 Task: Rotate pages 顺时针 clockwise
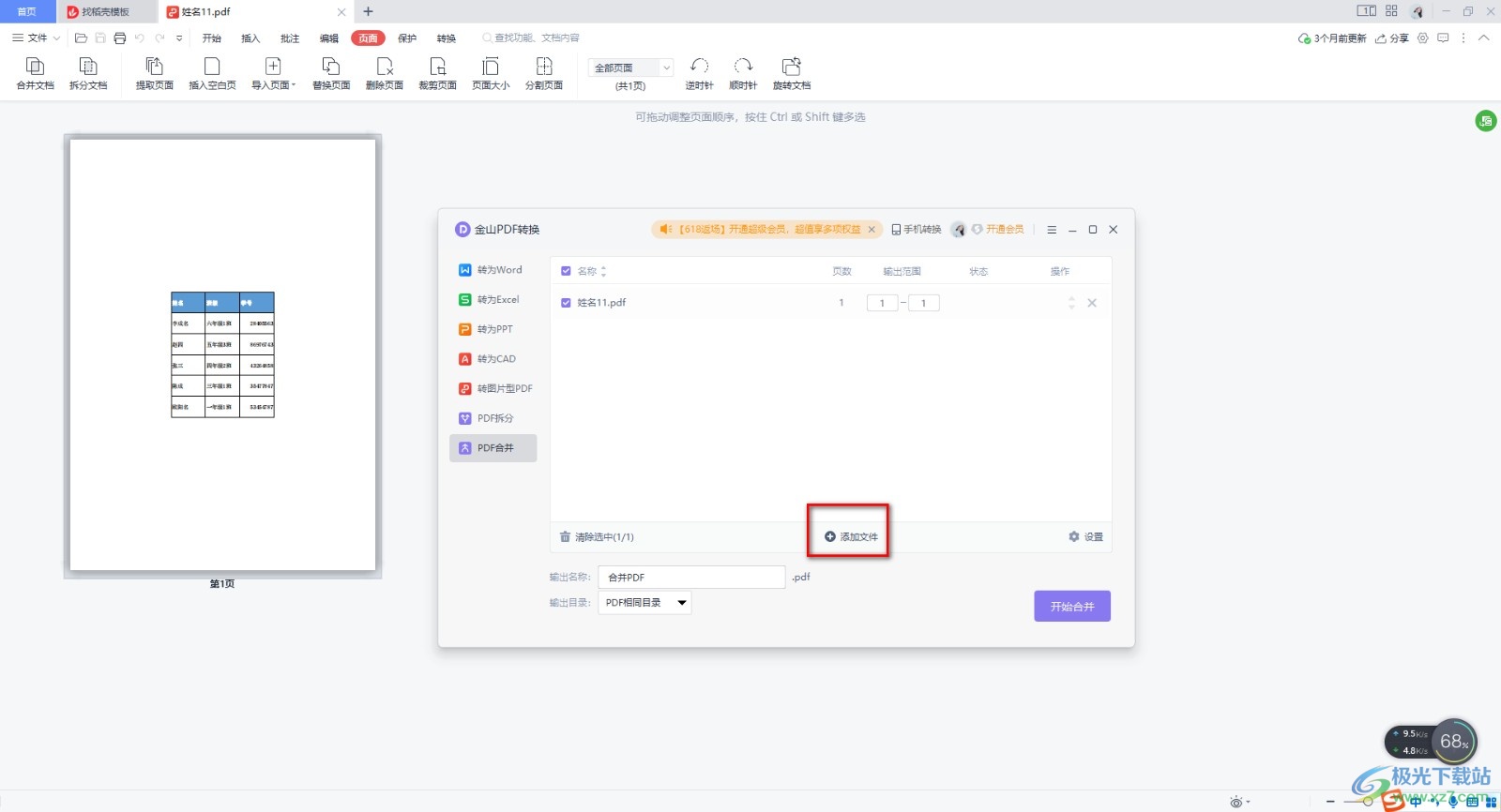tap(743, 73)
